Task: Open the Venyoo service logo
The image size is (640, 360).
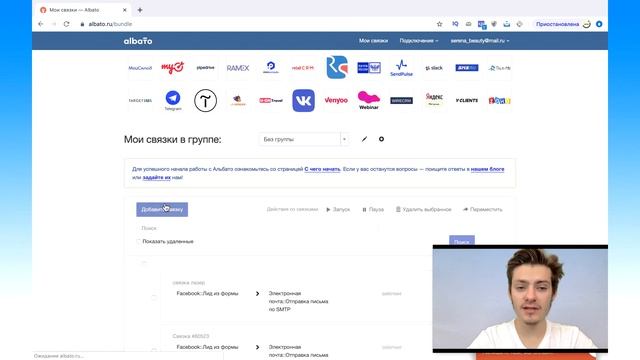Action: click(336, 100)
